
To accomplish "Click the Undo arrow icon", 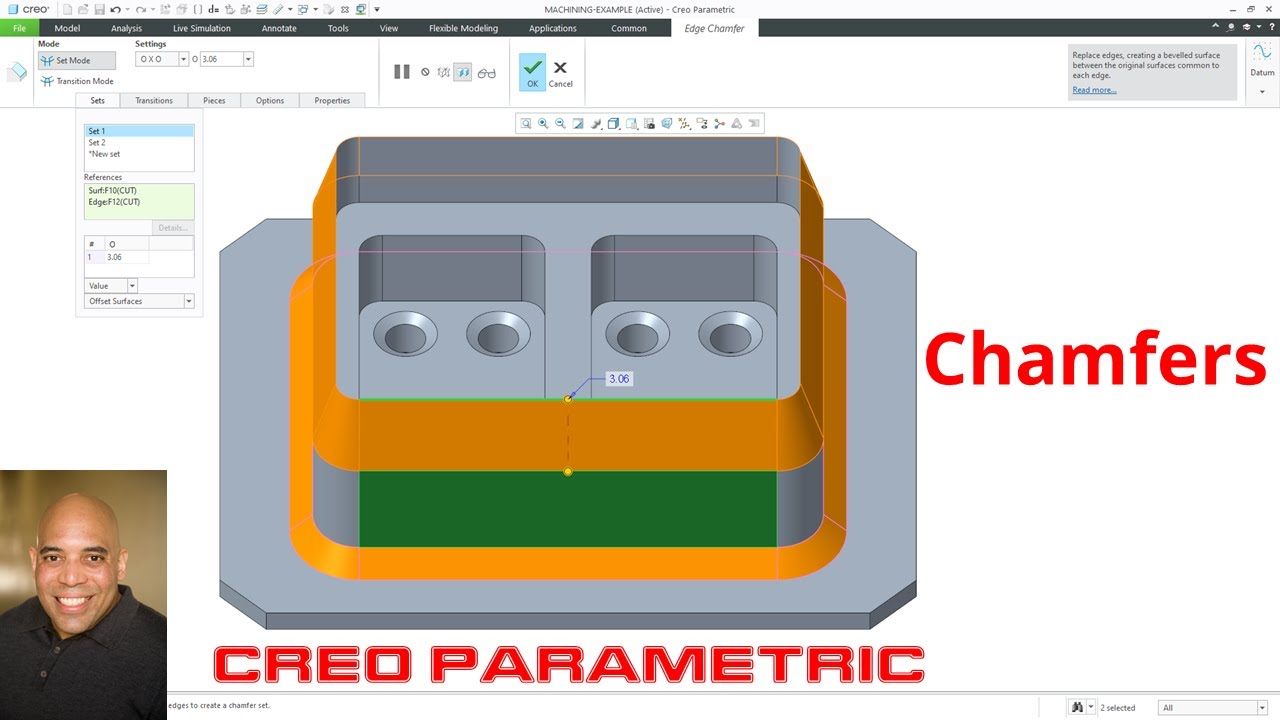I will [x=114, y=9].
